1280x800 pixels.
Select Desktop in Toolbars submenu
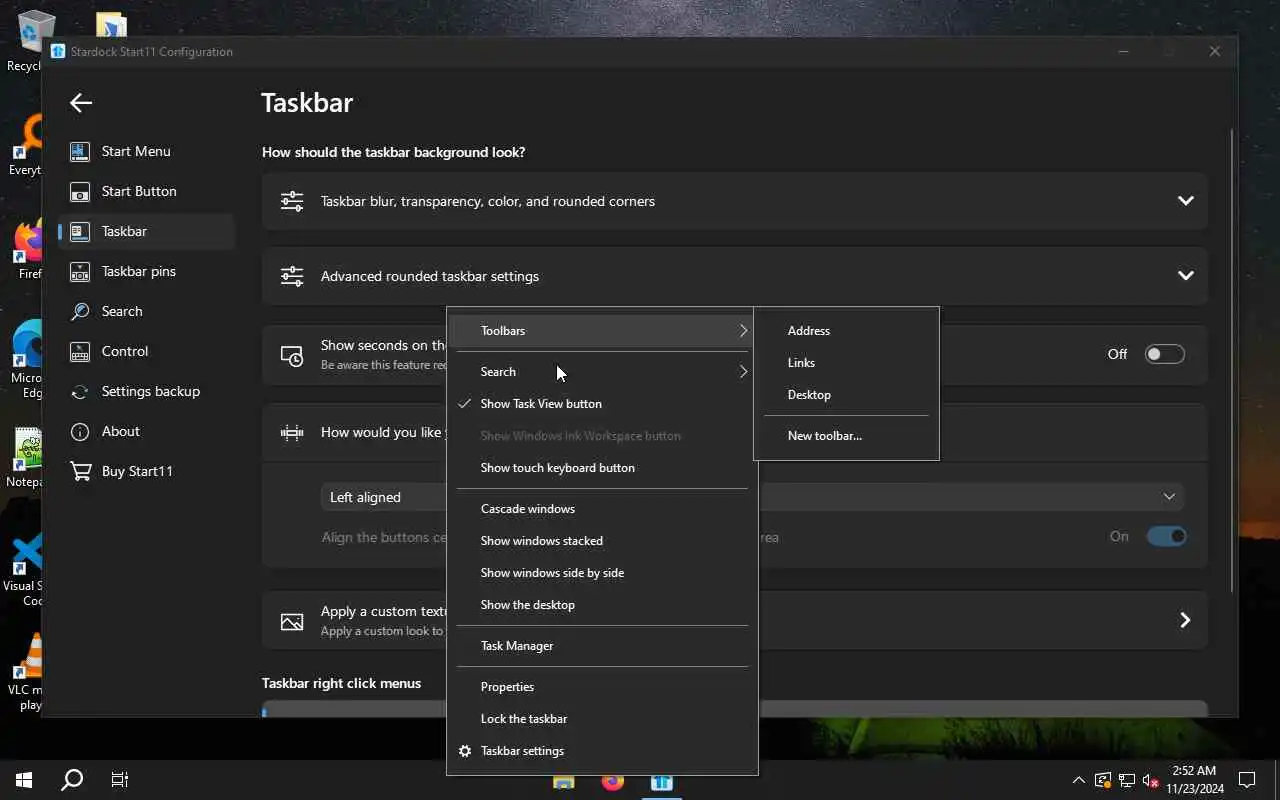pyautogui.click(x=846, y=395)
